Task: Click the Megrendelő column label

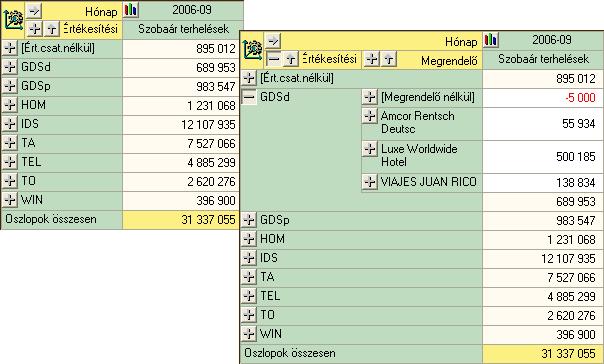Action: [x=449, y=60]
